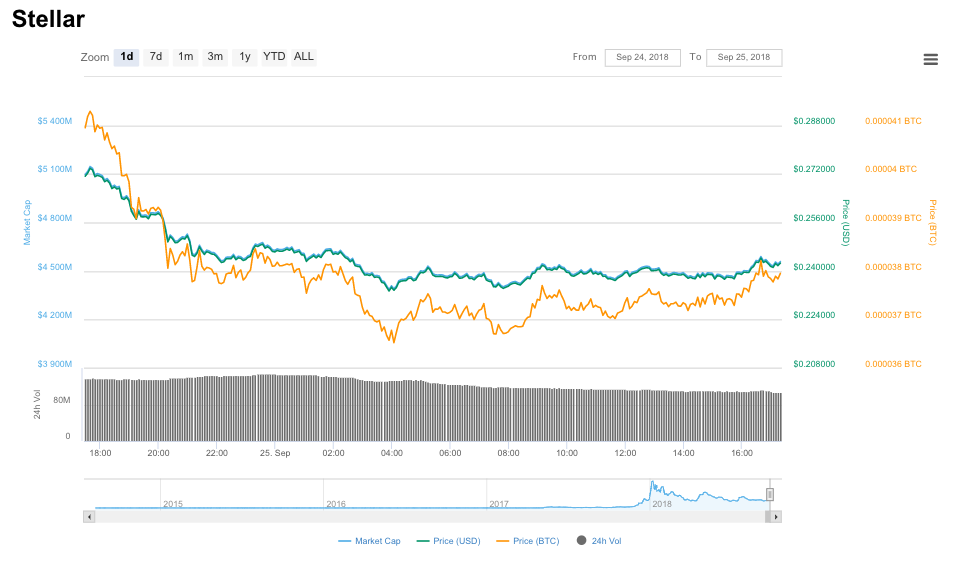Select the 1y zoom range
The image size is (956, 564).
244,57
